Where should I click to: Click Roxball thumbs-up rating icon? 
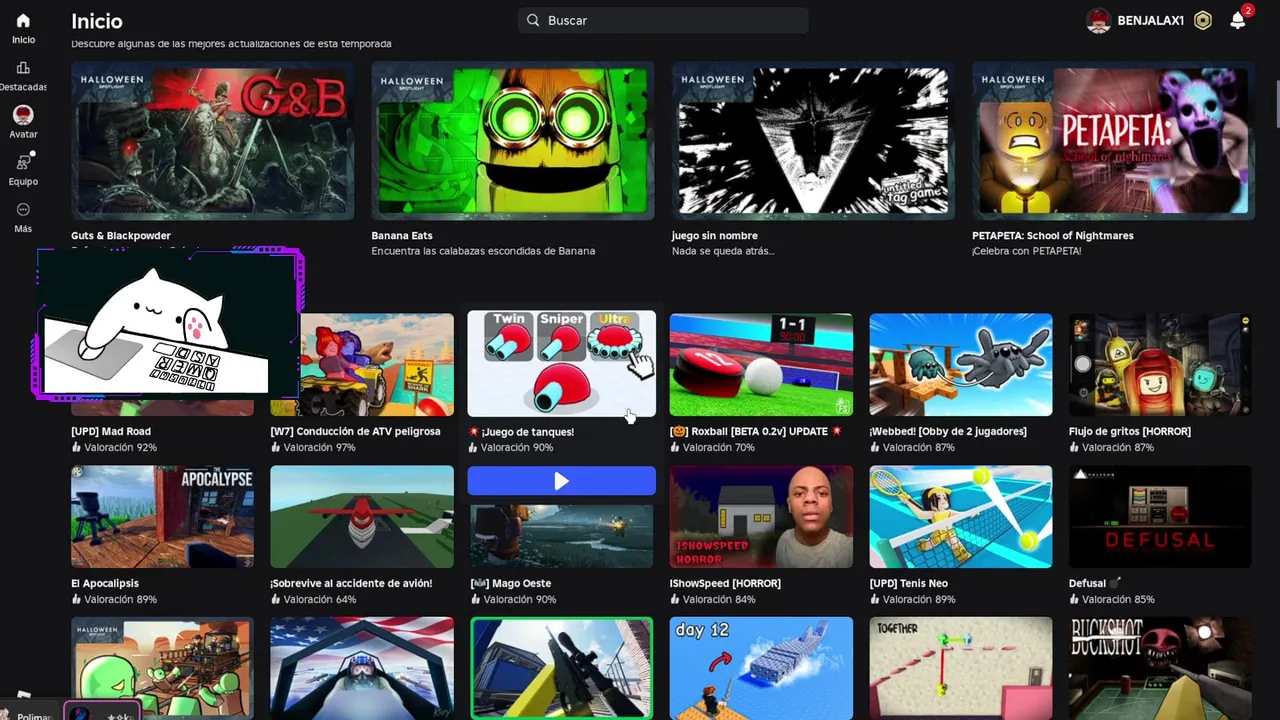point(675,448)
